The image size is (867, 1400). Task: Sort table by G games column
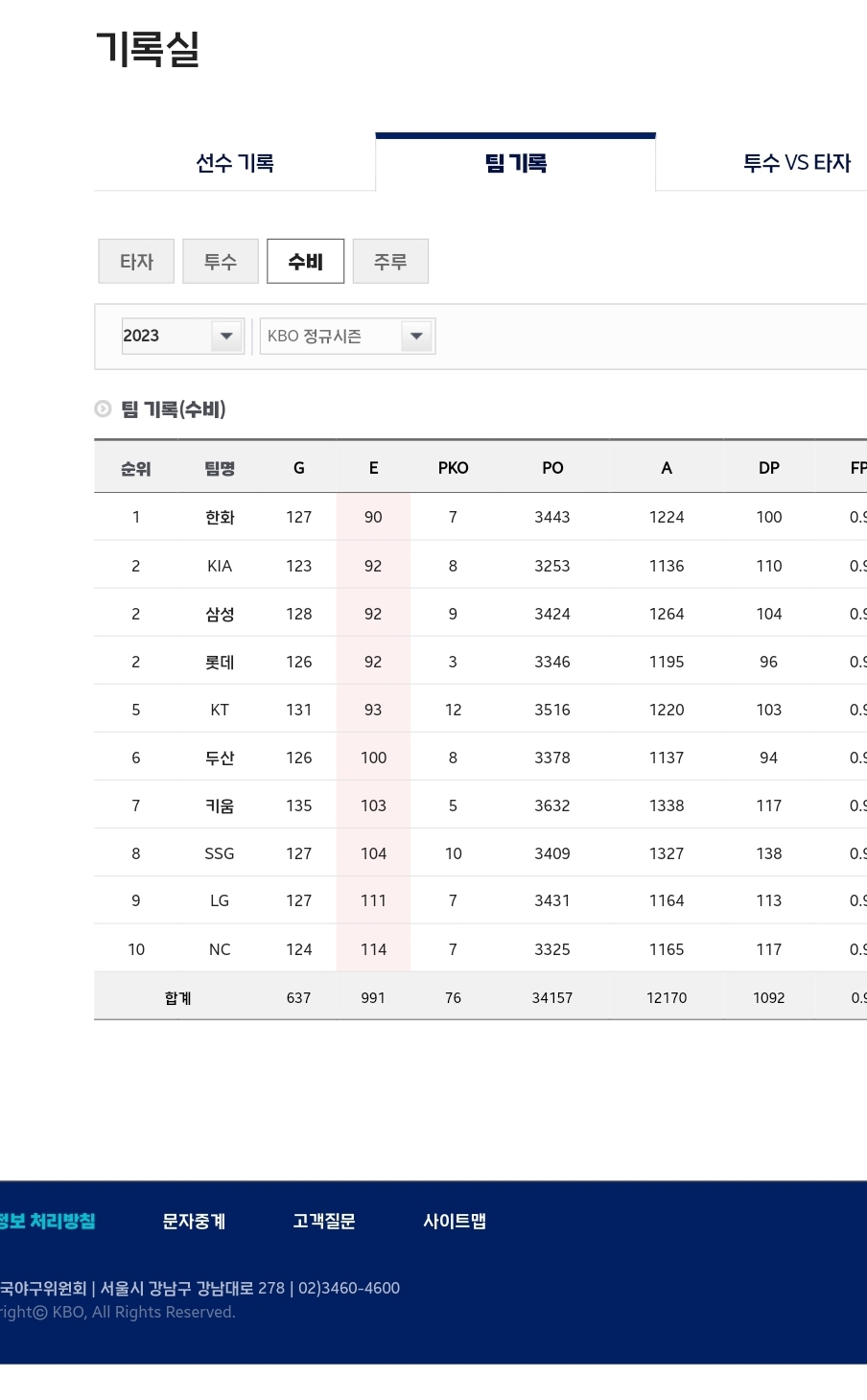tap(298, 468)
